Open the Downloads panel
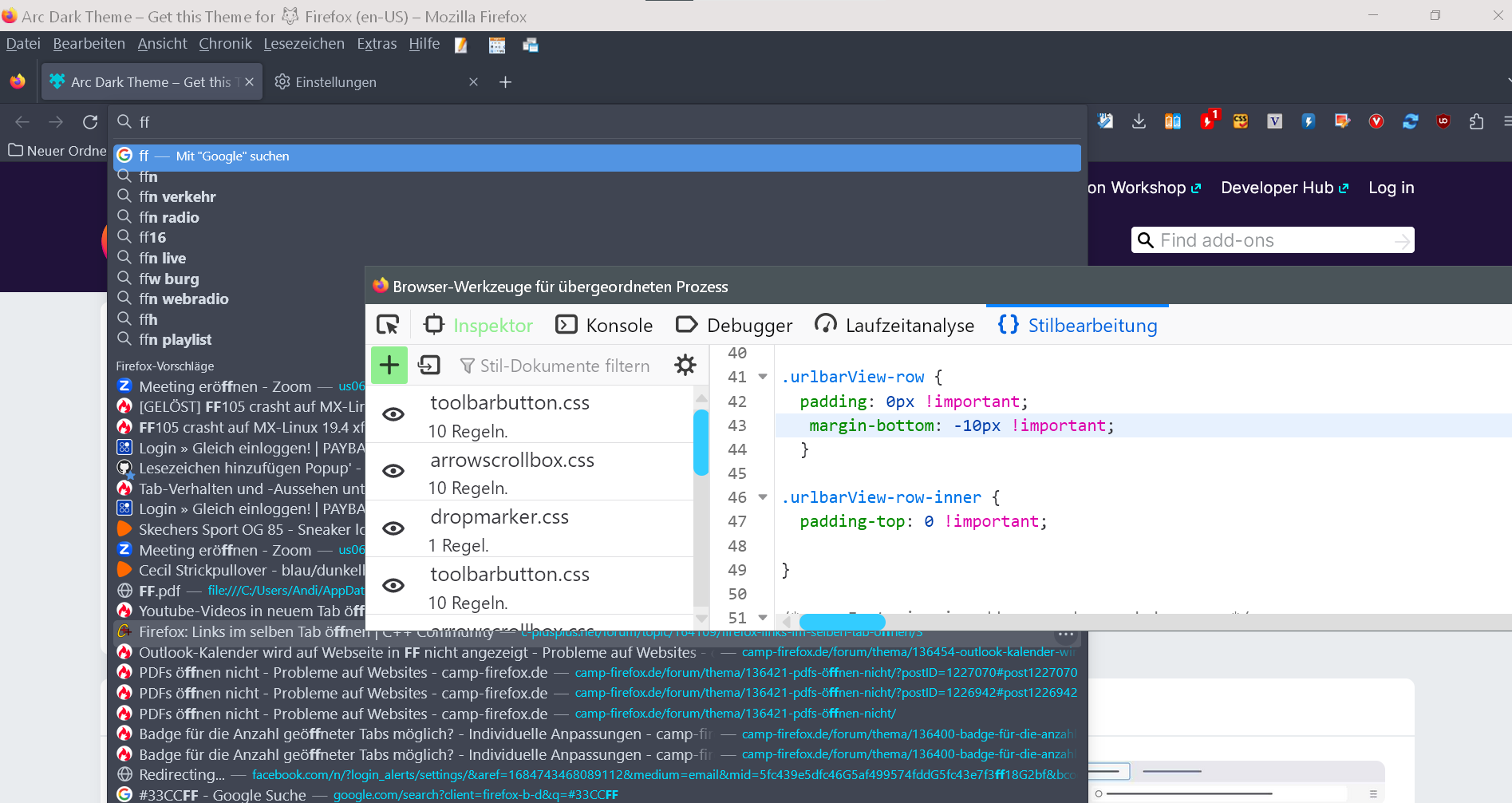 click(1139, 121)
